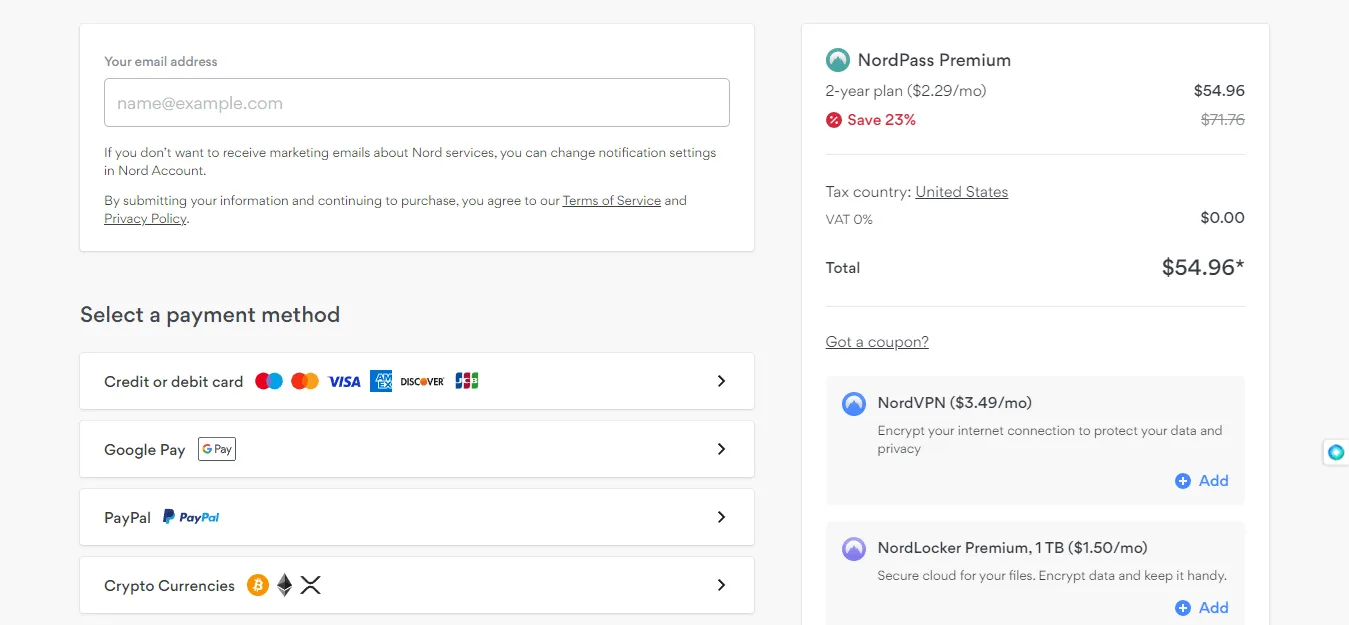Image resolution: width=1349 pixels, height=625 pixels.
Task: Click the Maestro card logo
Action: [x=269, y=381]
